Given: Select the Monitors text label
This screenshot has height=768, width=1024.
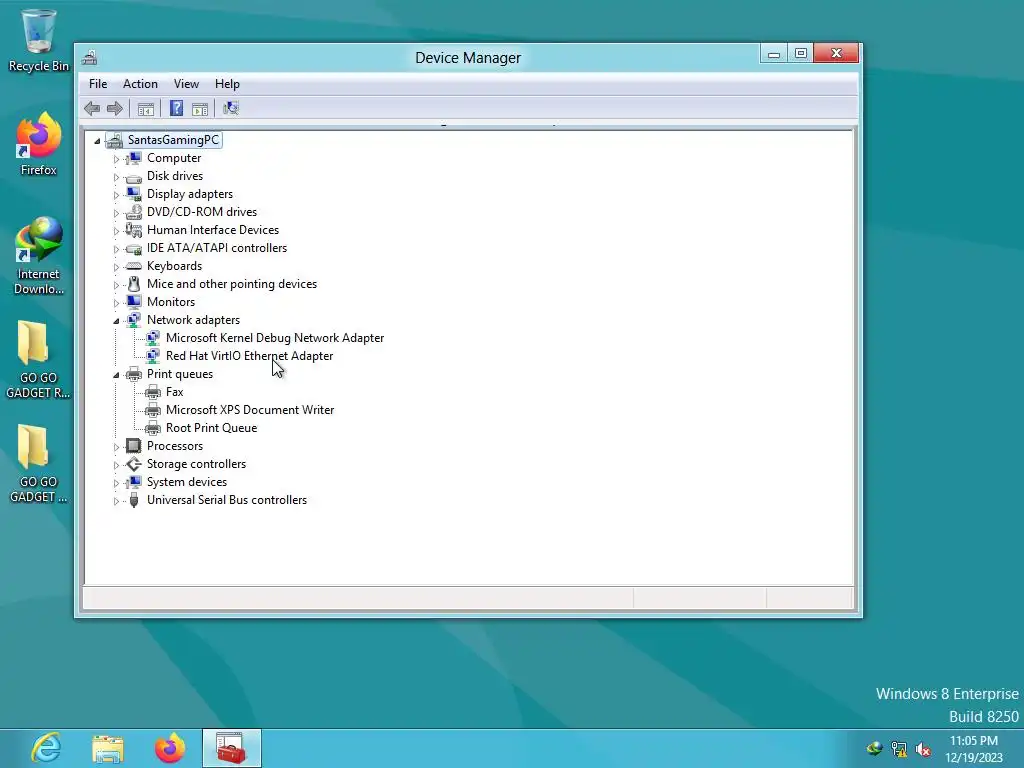Looking at the screenshot, I should [x=170, y=302].
